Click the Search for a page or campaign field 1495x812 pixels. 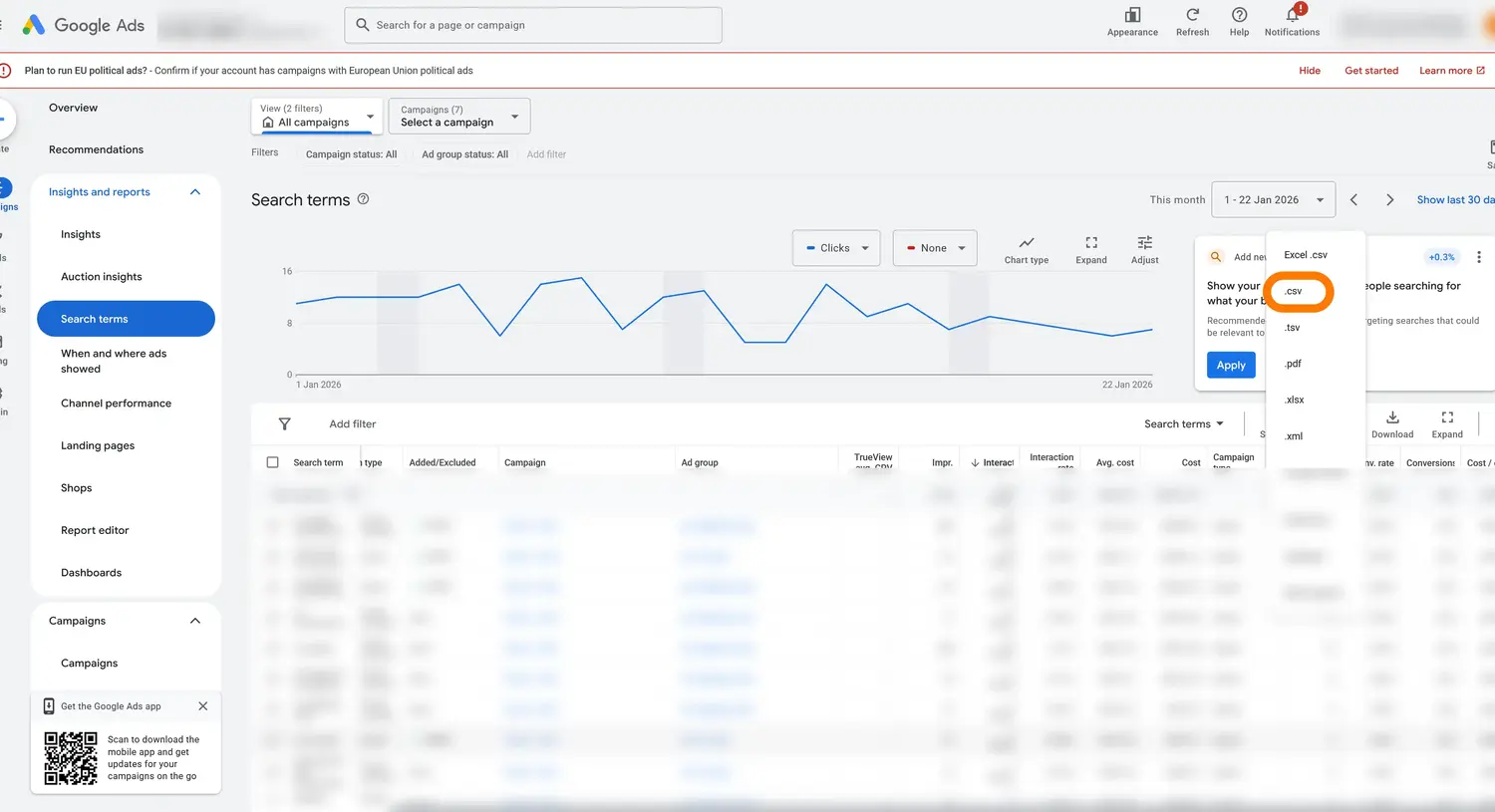533,25
